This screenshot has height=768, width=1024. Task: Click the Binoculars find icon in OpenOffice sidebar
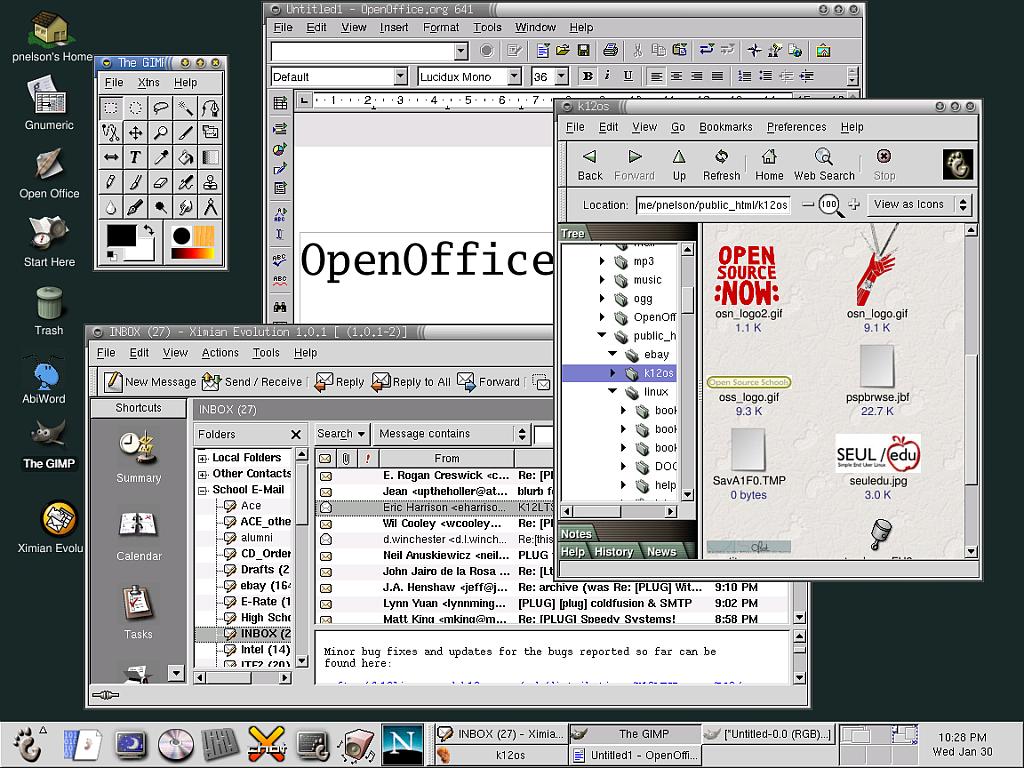click(280, 307)
